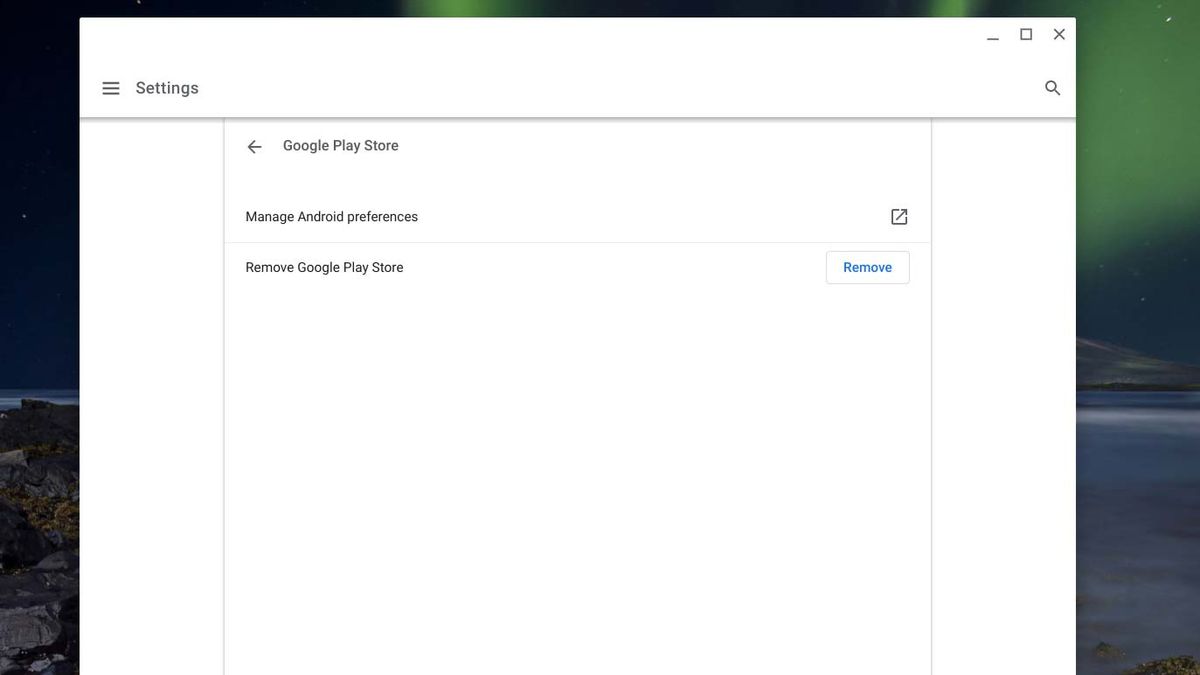Close the Settings window
The height and width of the screenshot is (675, 1200).
click(1058, 34)
